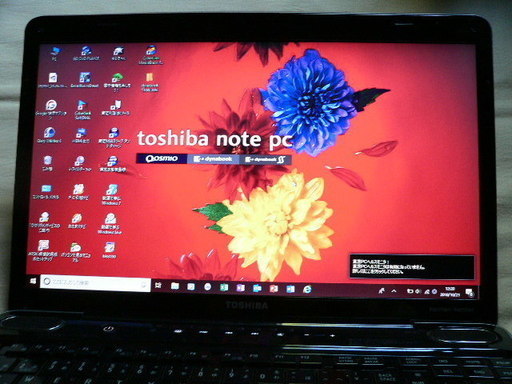This screenshot has width=512, height=384.
Task: Open the Glary Utilities desktop shortcut
Action: tap(49, 135)
